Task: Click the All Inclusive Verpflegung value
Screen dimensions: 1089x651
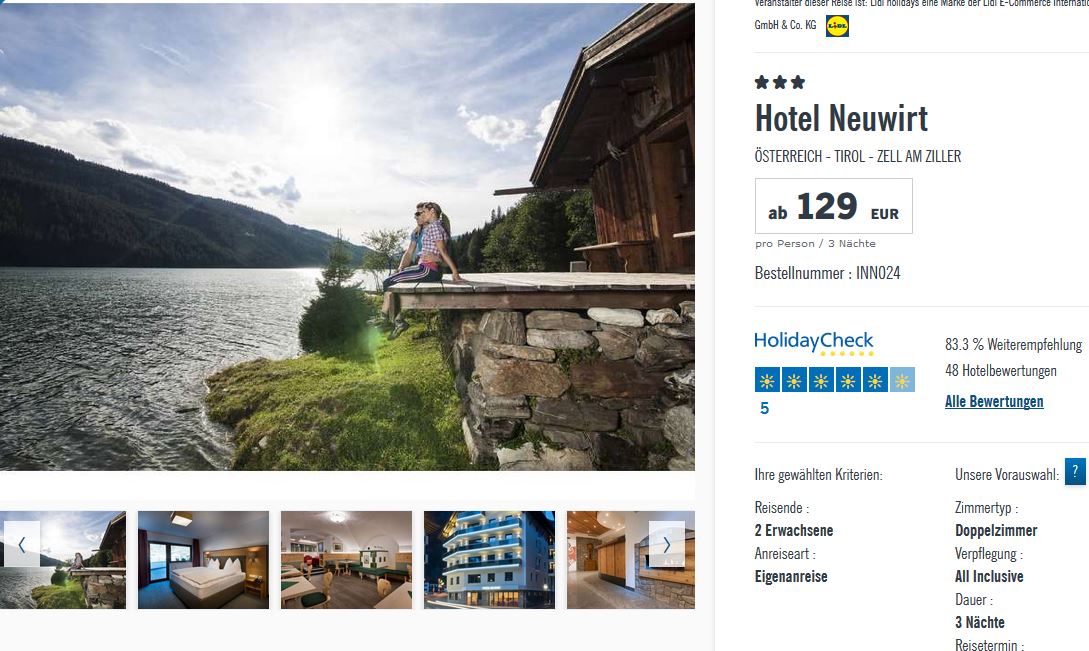Action: (x=989, y=577)
